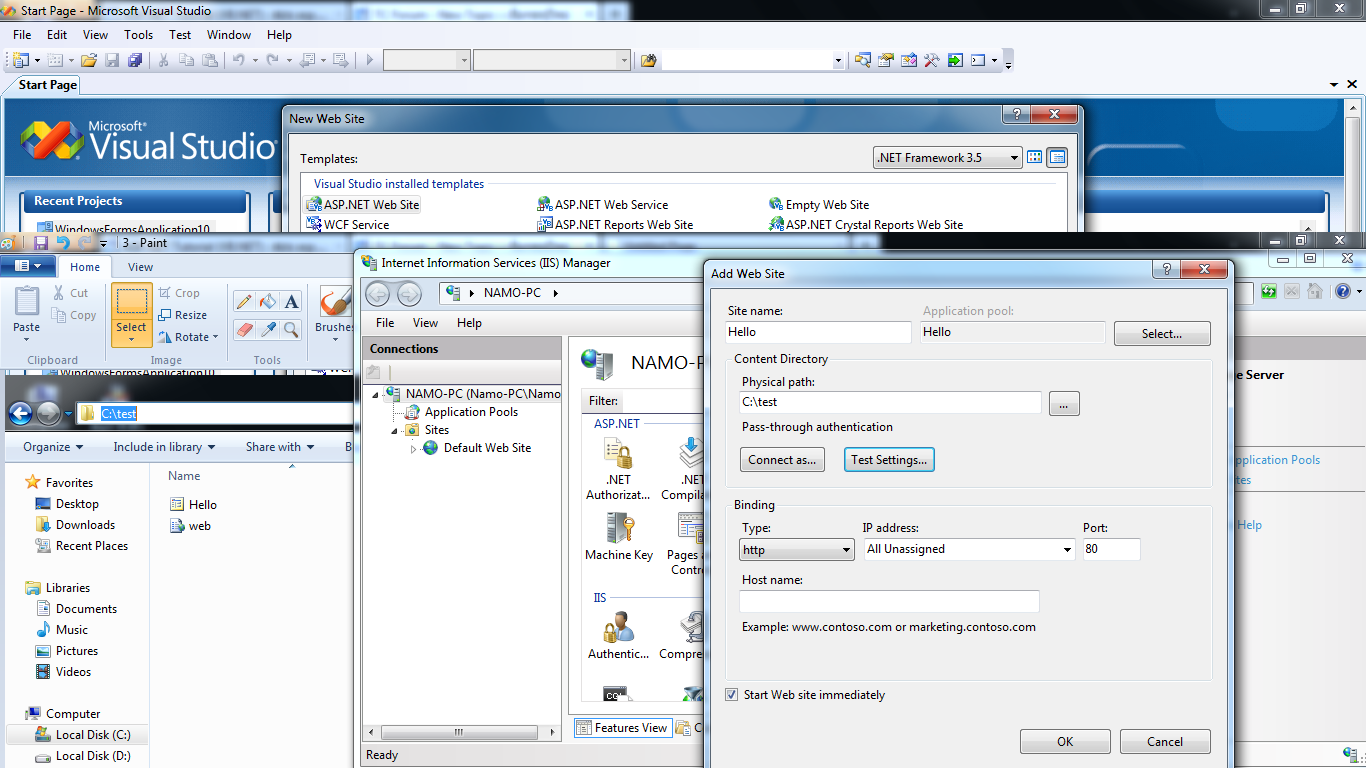
Task: Select the Pencil tool in Paint
Action: pos(243,301)
